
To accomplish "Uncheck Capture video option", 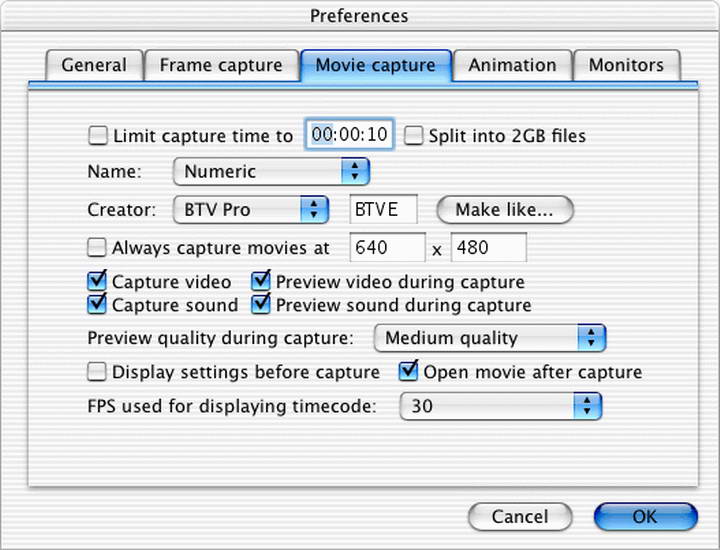I will [x=97, y=282].
